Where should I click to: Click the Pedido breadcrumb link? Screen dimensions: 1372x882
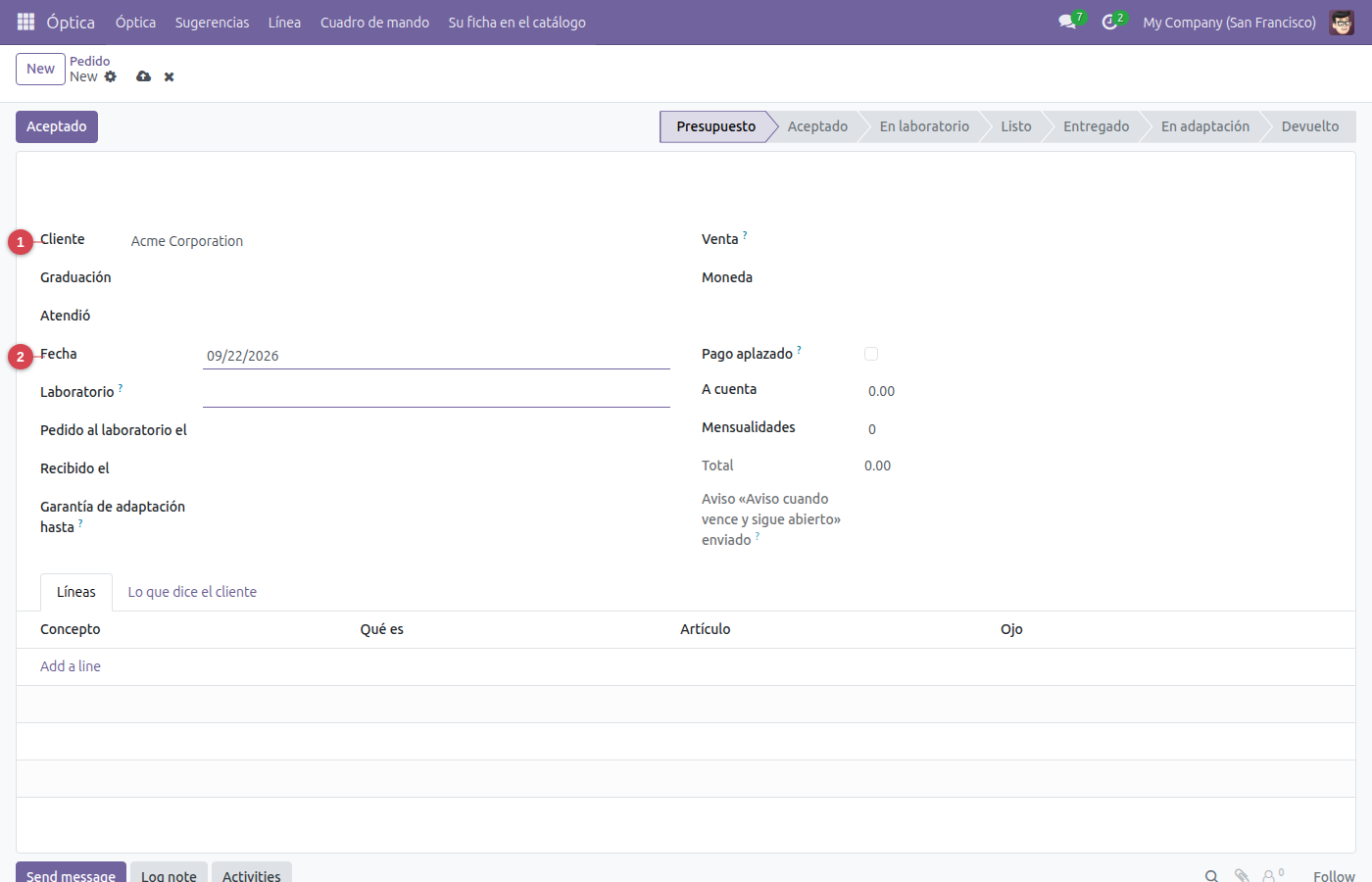89,61
